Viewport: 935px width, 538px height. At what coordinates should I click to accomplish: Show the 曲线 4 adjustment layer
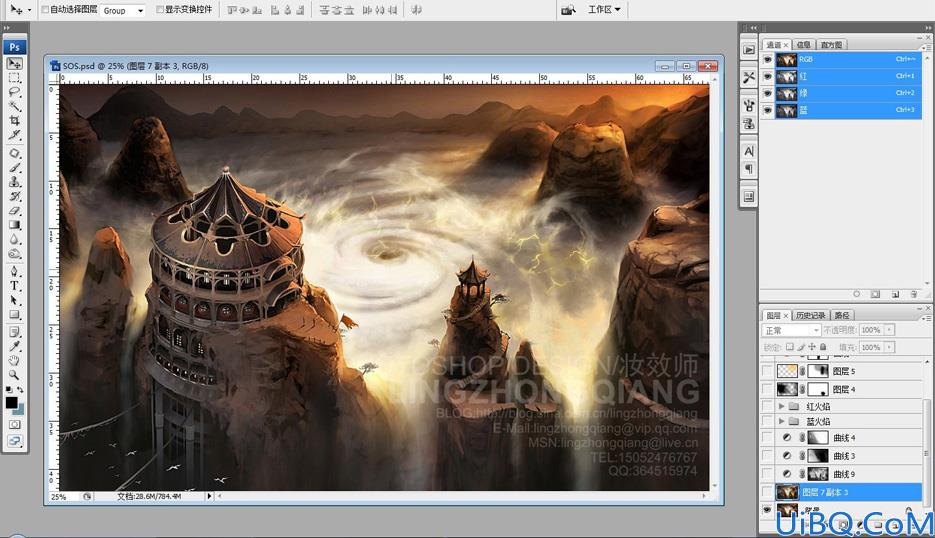[767, 438]
